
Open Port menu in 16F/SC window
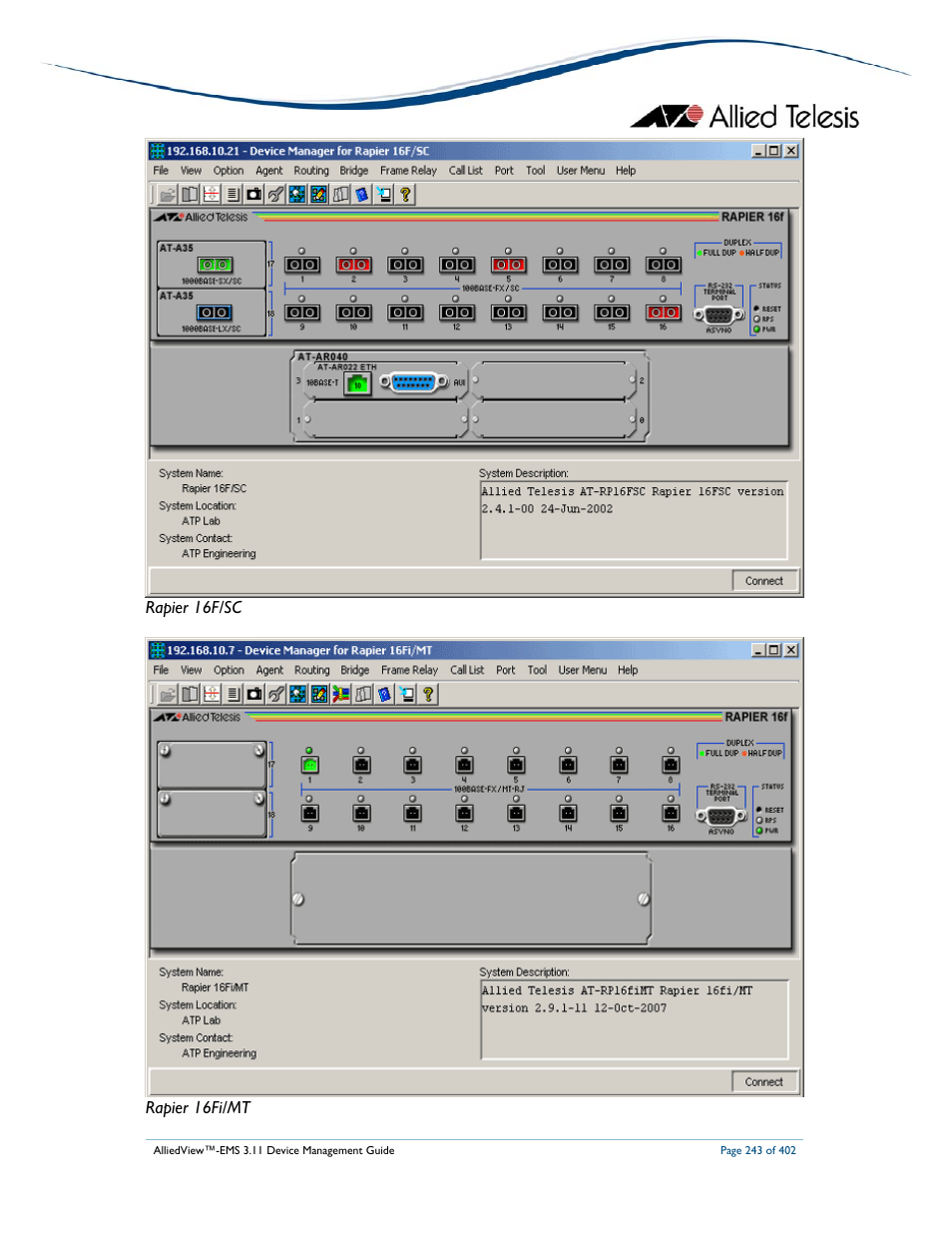[x=504, y=171]
